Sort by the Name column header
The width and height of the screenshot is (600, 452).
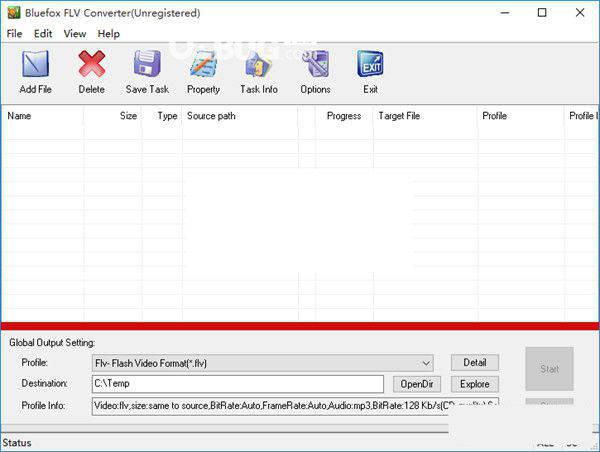(42, 116)
